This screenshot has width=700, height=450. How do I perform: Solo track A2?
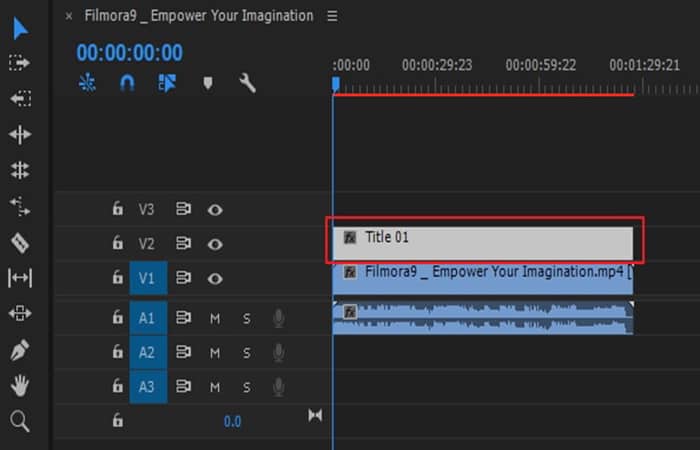pos(246,353)
